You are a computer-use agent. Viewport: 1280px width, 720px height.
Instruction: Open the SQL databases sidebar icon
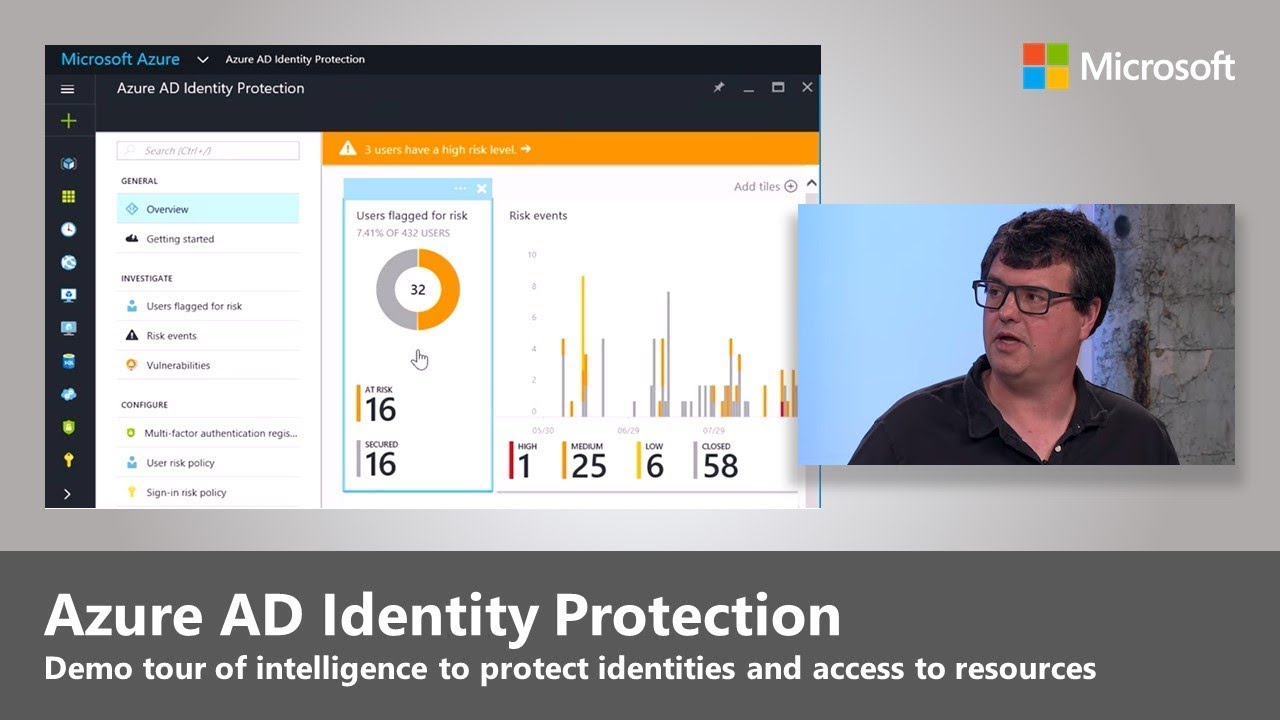click(x=68, y=361)
